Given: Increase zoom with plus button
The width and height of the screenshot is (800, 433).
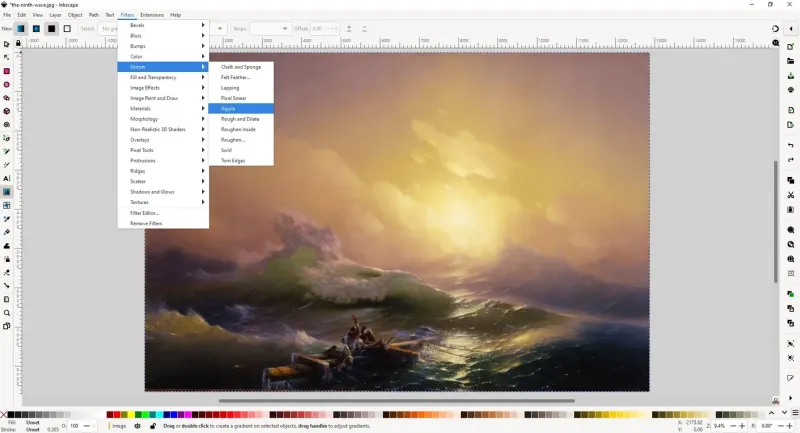Looking at the screenshot, I should point(742,426).
